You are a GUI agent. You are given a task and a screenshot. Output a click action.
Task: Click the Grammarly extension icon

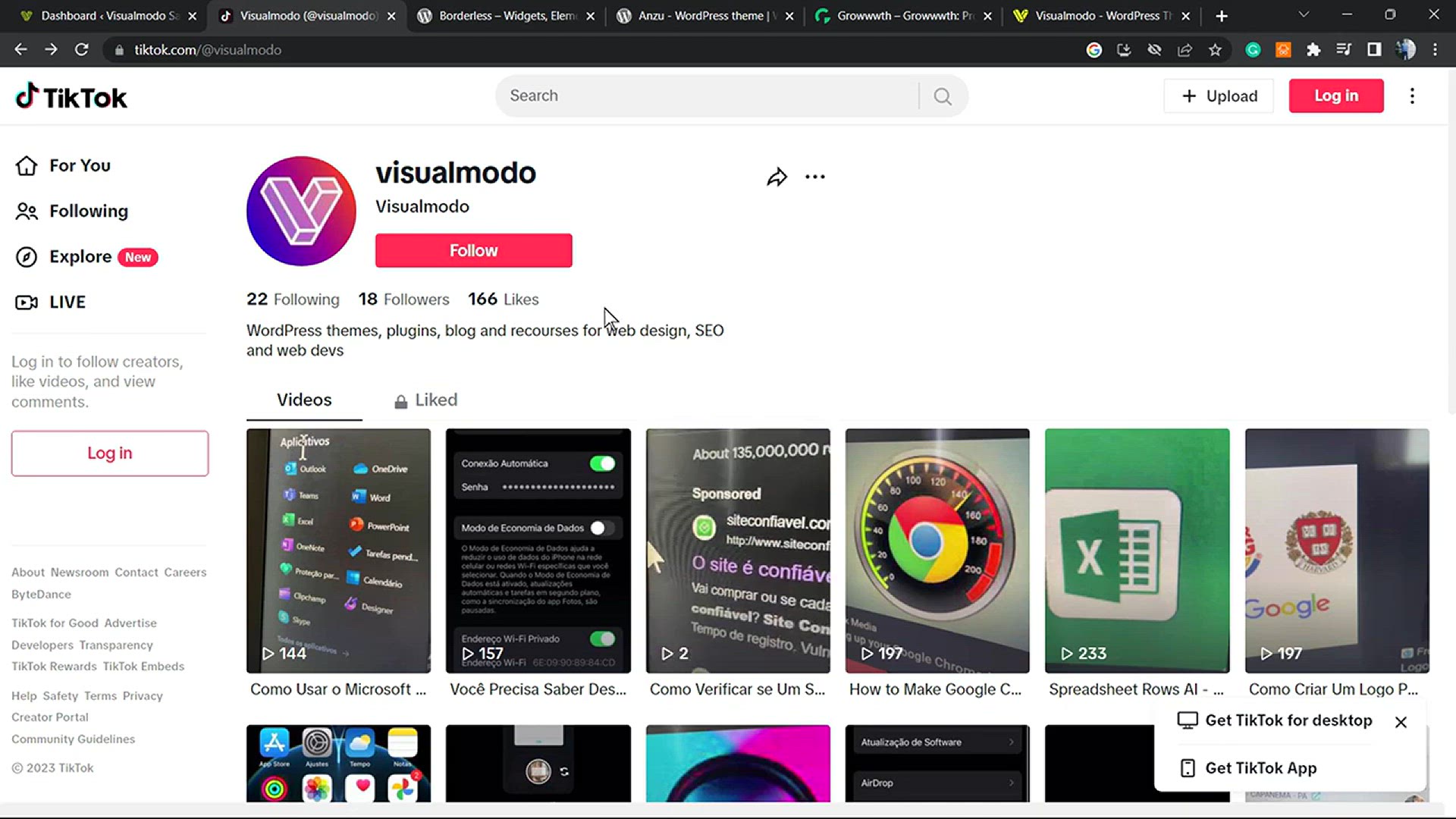coord(1253,50)
